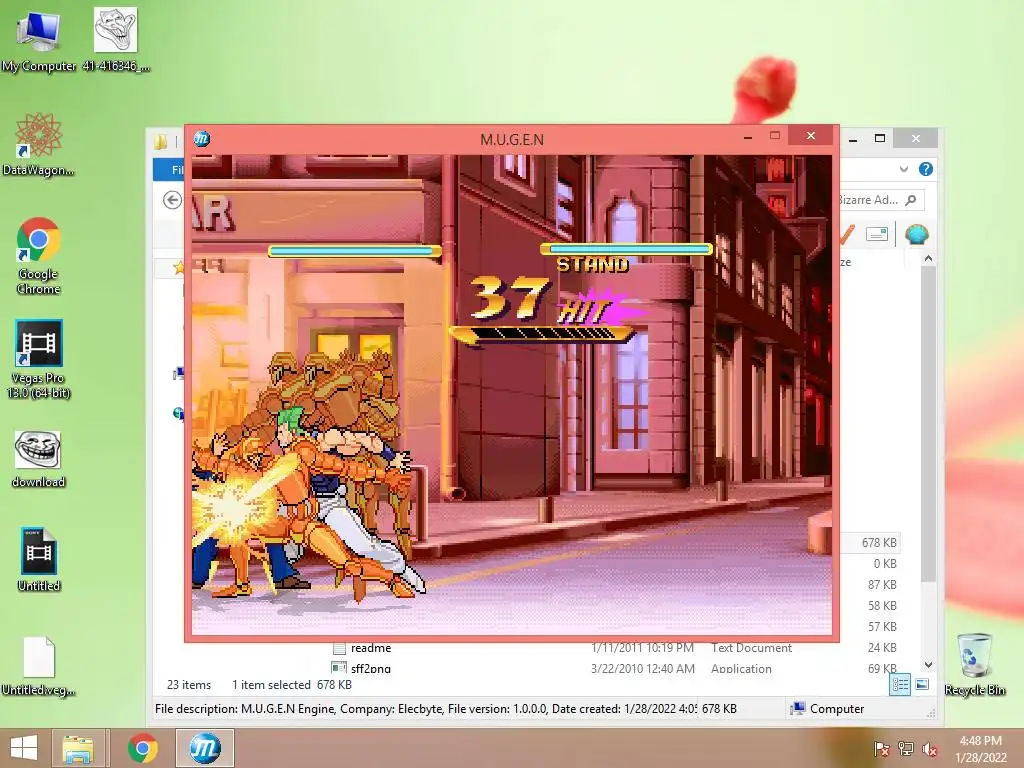
Task: Open the Untitled.veg project file on desktop
Action: point(39,665)
